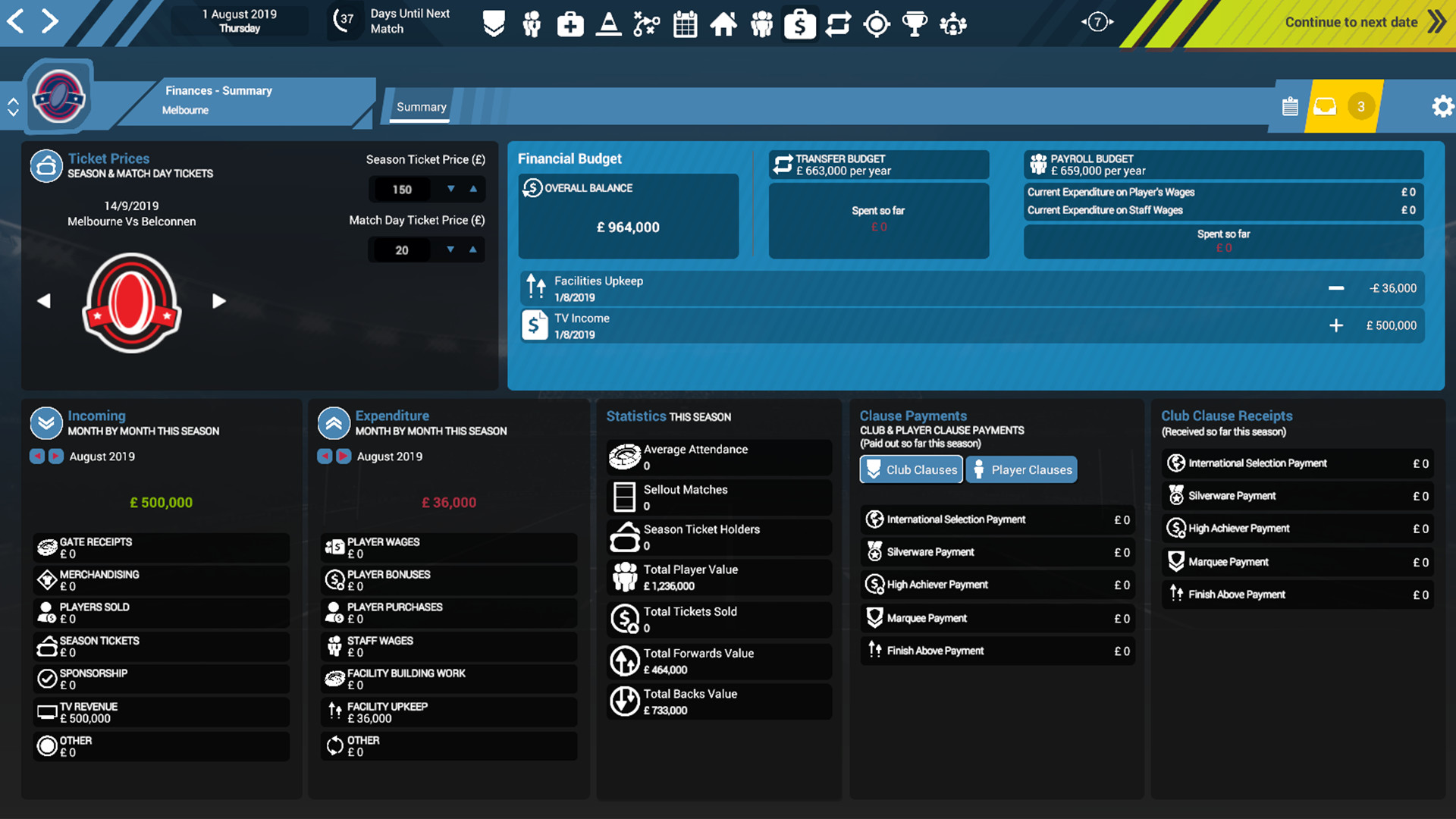The height and width of the screenshot is (819, 1456).
Task: Open the Season Ticket Price dropdown arrow
Action: click(450, 189)
